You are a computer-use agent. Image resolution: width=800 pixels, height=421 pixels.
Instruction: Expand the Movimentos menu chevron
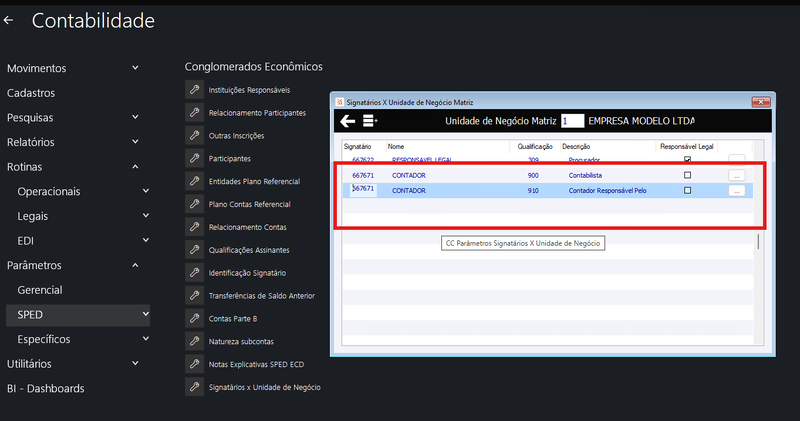point(135,67)
